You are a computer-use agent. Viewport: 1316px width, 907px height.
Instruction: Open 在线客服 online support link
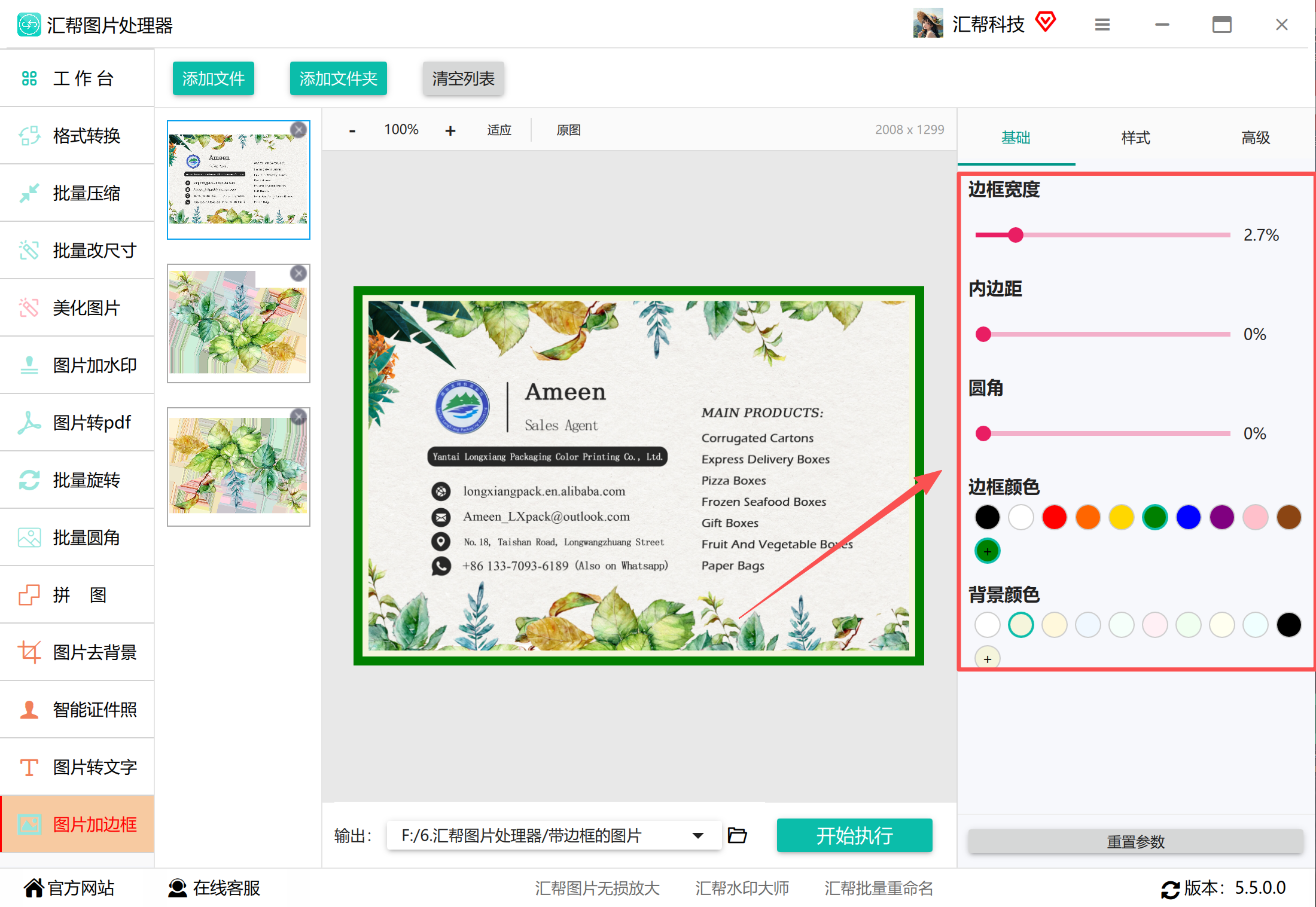(214, 888)
